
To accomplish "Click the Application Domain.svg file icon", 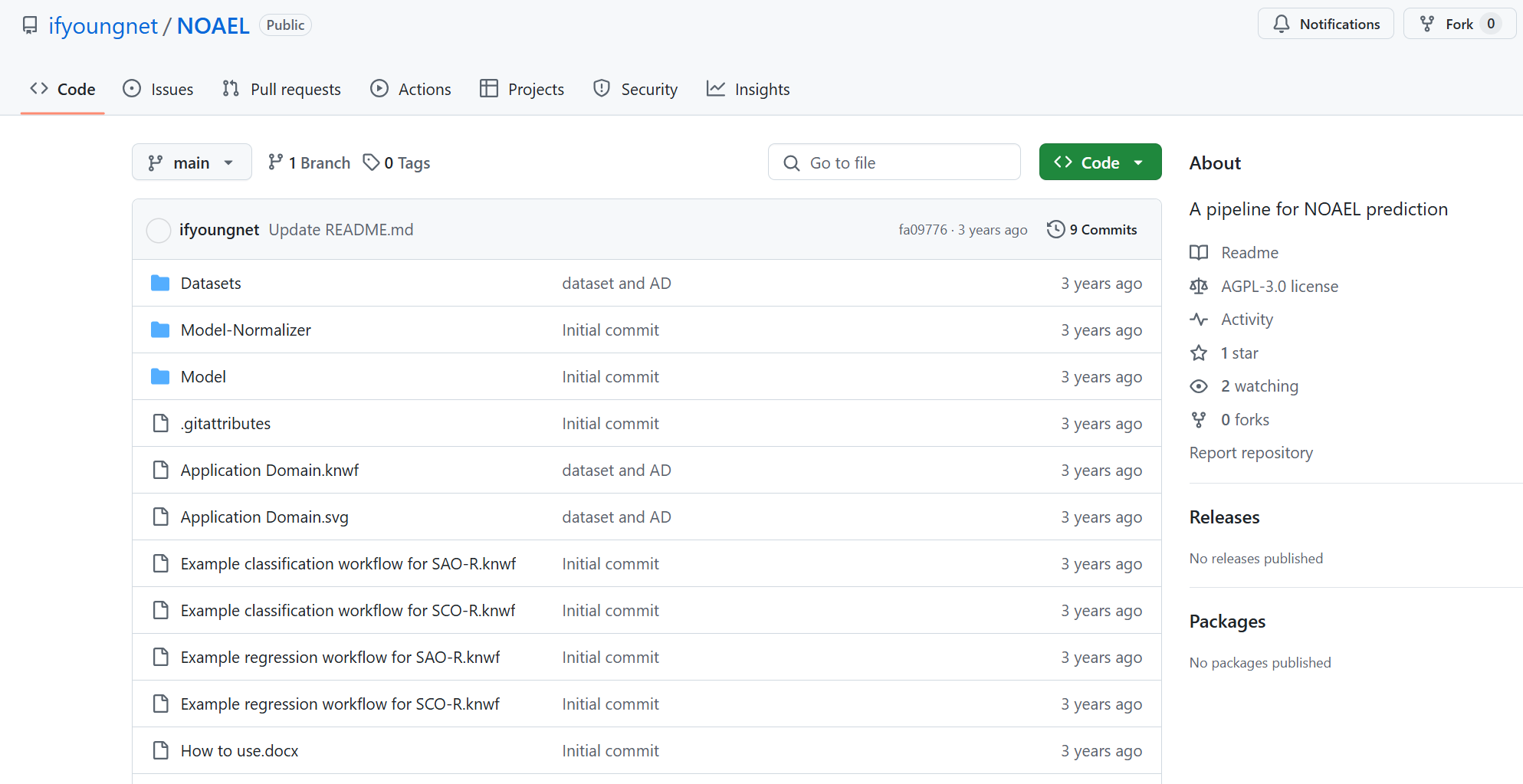I will pyautogui.click(x=160, y=517).
